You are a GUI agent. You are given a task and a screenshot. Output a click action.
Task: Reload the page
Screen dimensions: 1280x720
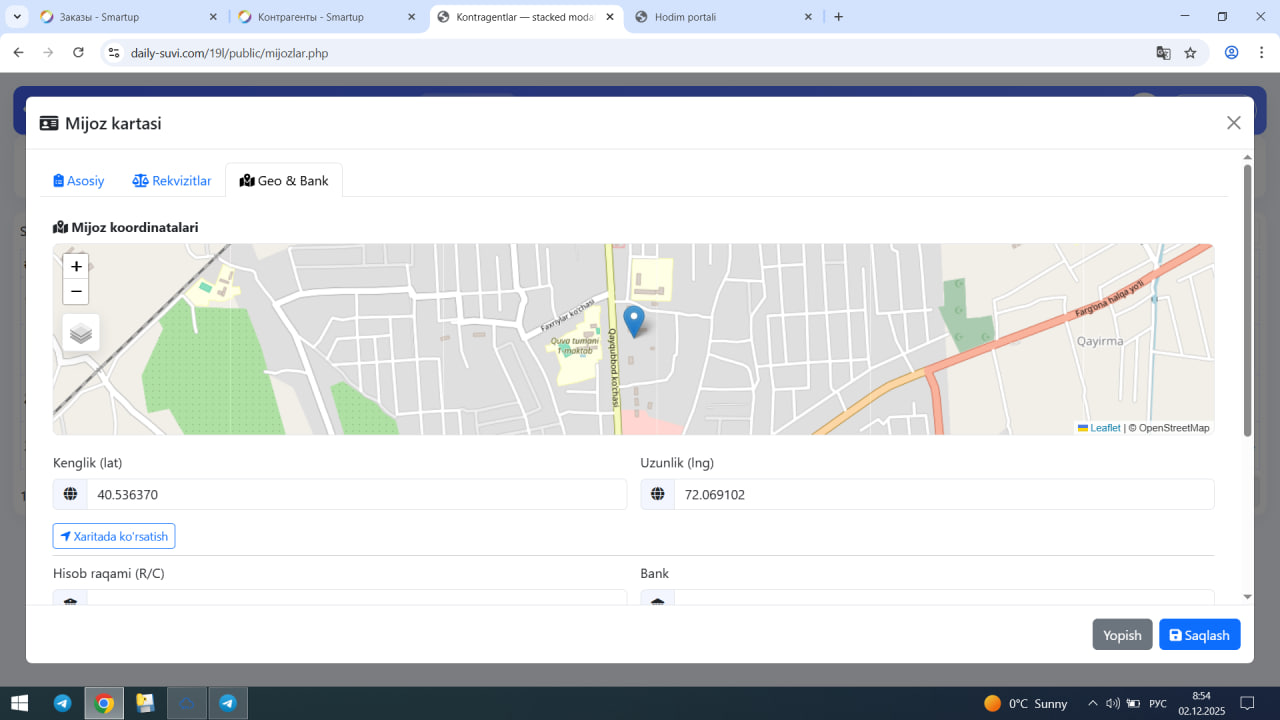pos(78,53)
